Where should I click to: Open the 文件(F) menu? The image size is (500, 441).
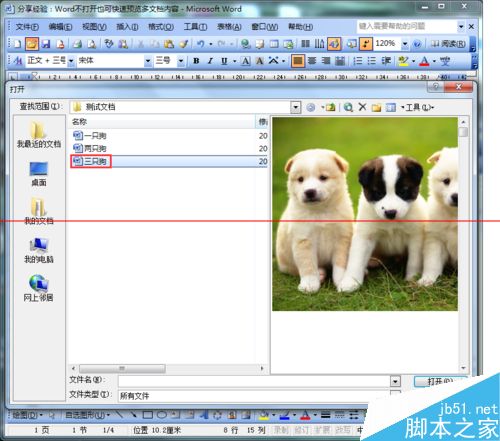[27, 27]
